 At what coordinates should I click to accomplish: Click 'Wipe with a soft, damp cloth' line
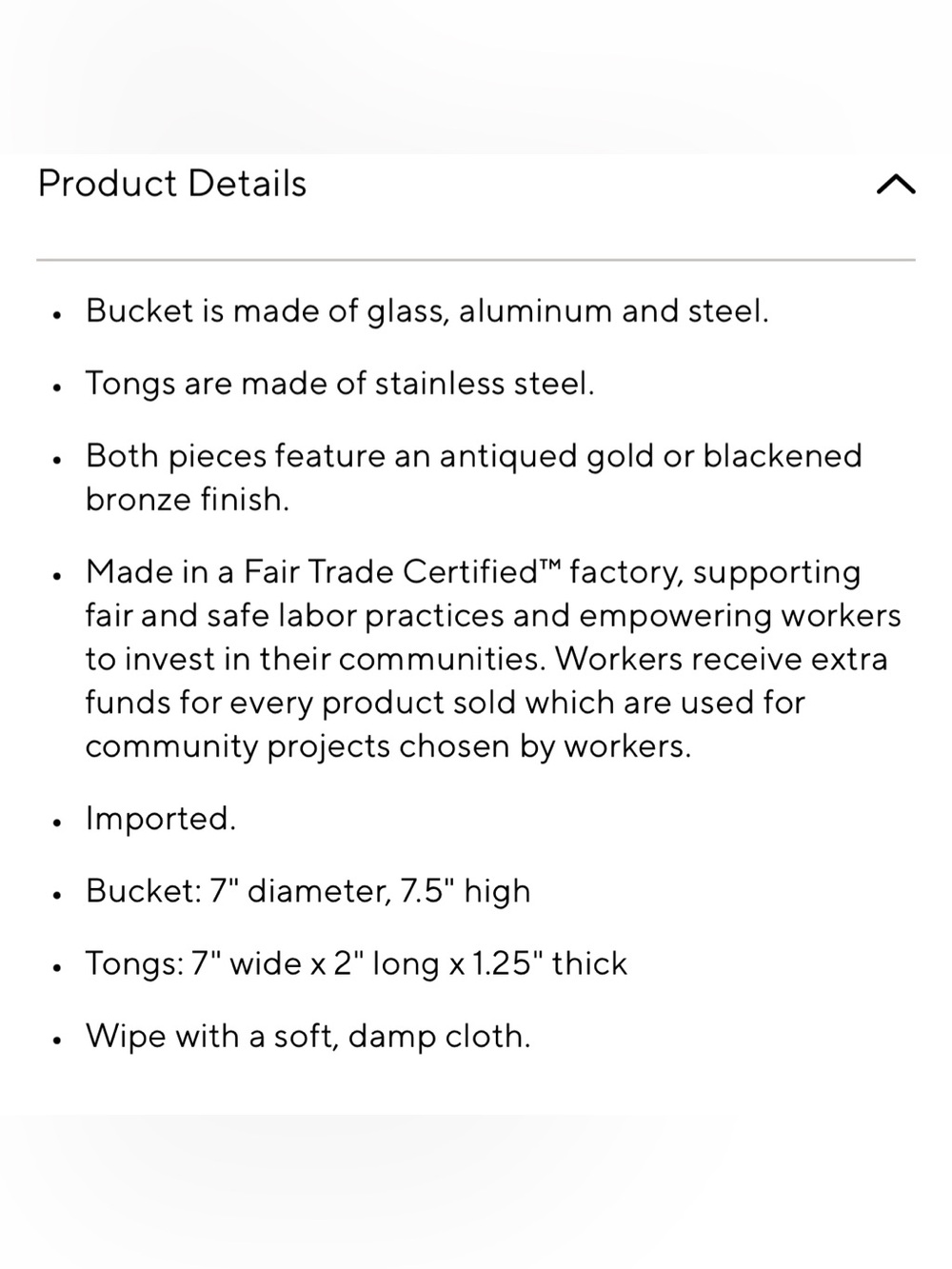tap(308, 1036)
